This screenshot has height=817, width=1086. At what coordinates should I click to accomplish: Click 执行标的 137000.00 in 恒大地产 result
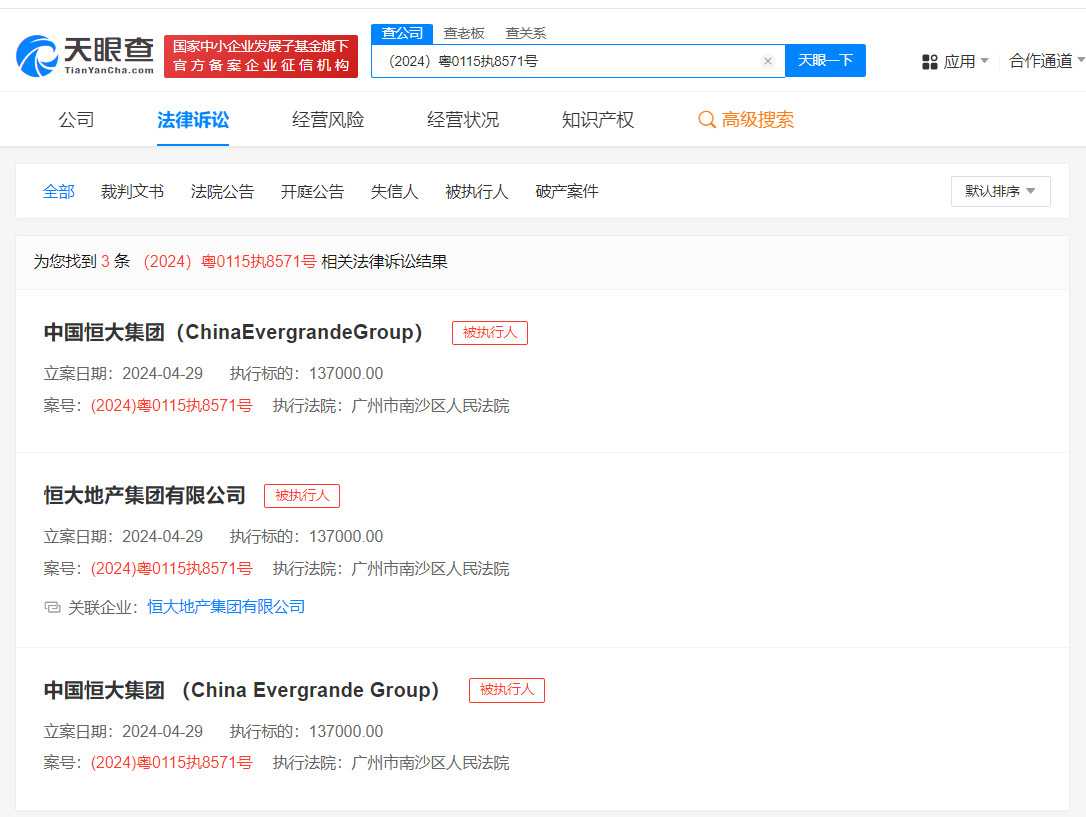[306, 537]
